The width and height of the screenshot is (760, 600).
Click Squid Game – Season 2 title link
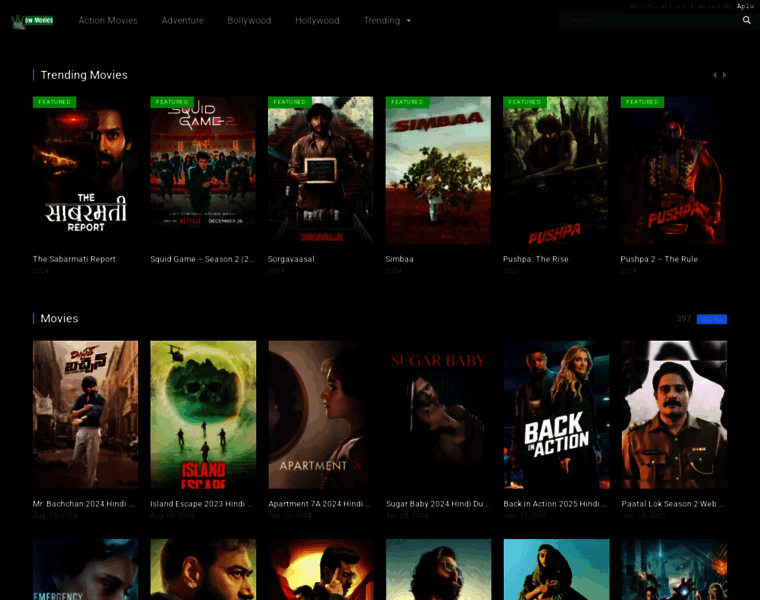[202, 259]
